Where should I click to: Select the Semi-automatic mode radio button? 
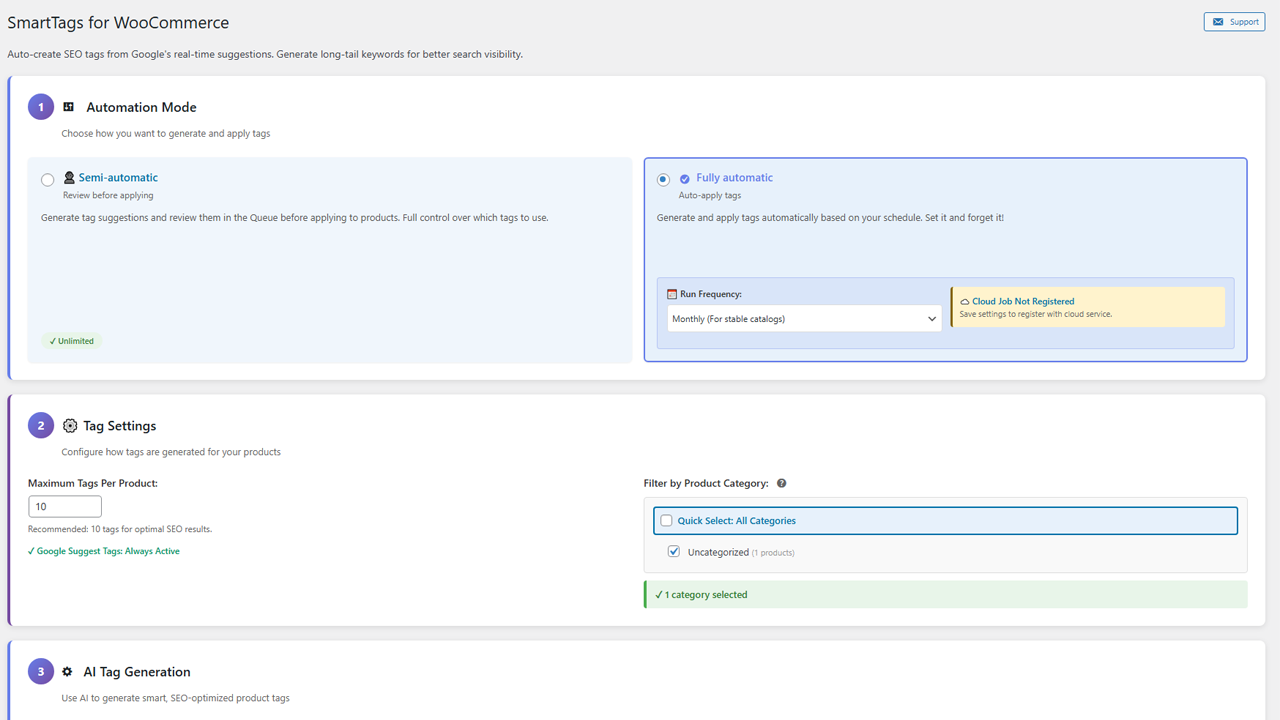tap(47, 179)
